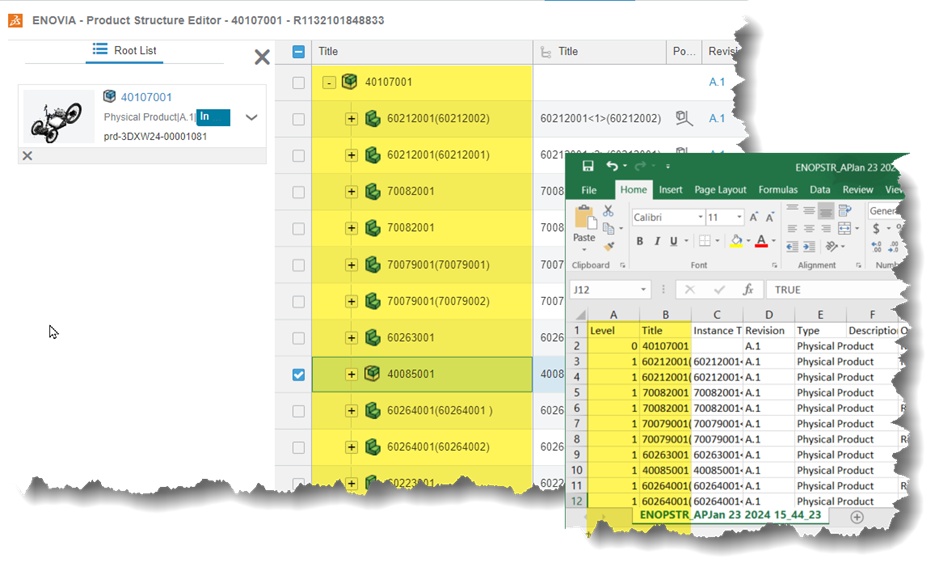This screenshot has width=952, height=580.
Task: Click Middle Align icon in Alignment group
Action: click(x=809, y=210)
